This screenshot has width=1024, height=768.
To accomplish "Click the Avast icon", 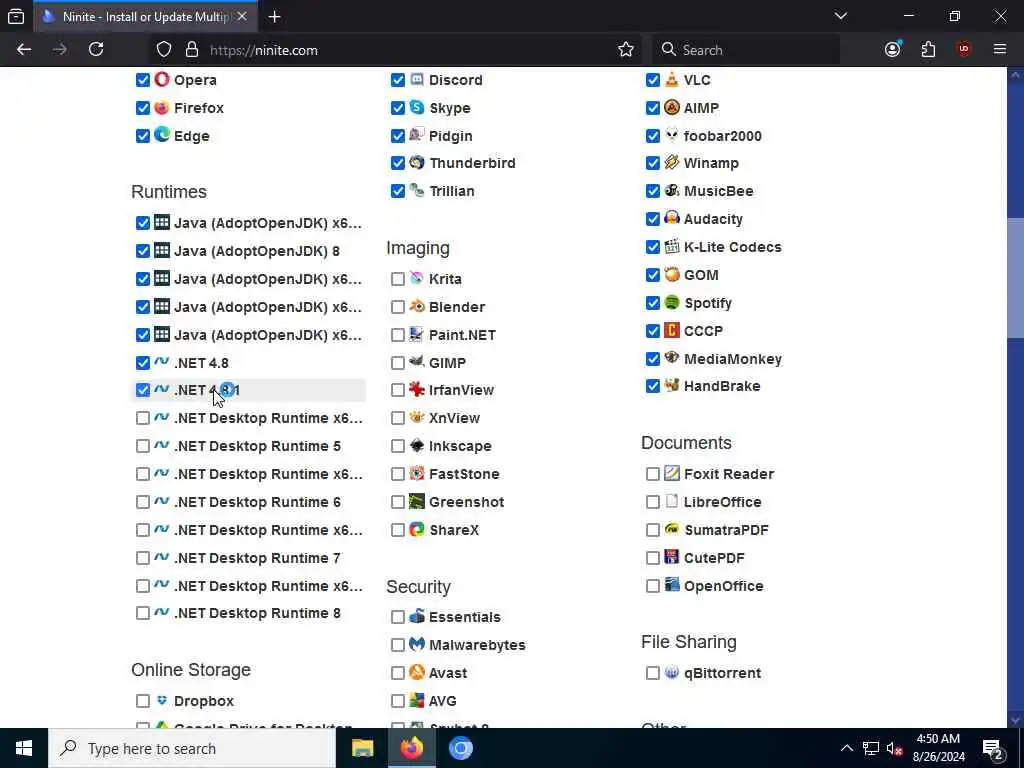I will tap(417, 672).
